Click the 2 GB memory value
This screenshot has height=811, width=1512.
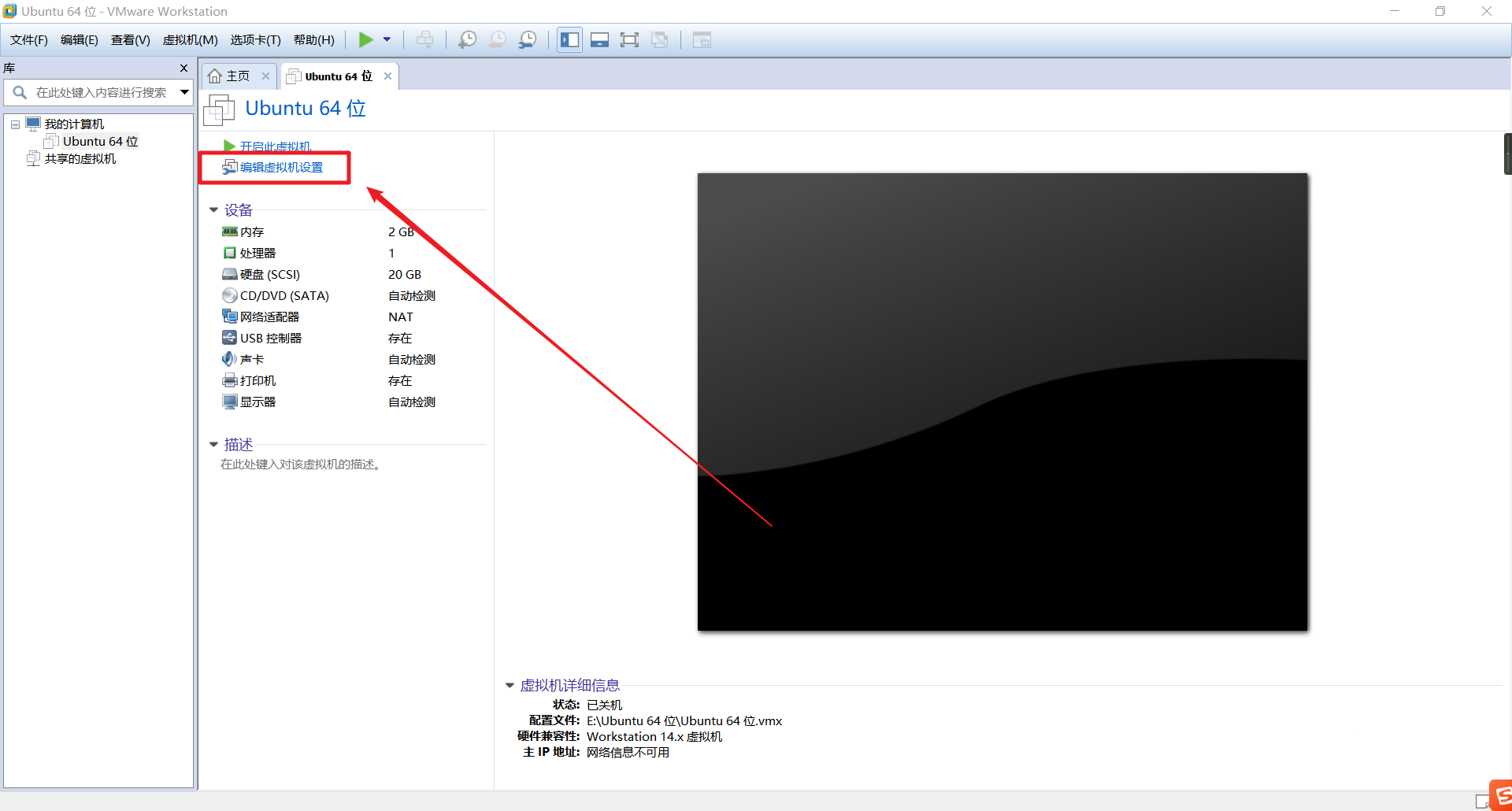click(x=401, y=232)
